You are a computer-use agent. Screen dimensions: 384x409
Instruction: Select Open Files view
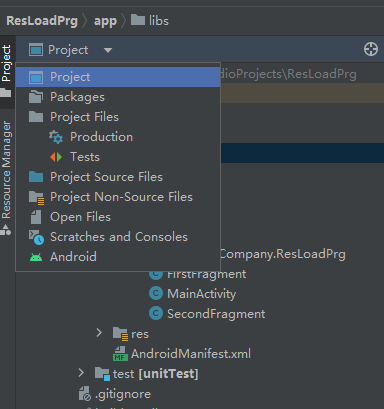click(x=118, y=217)
